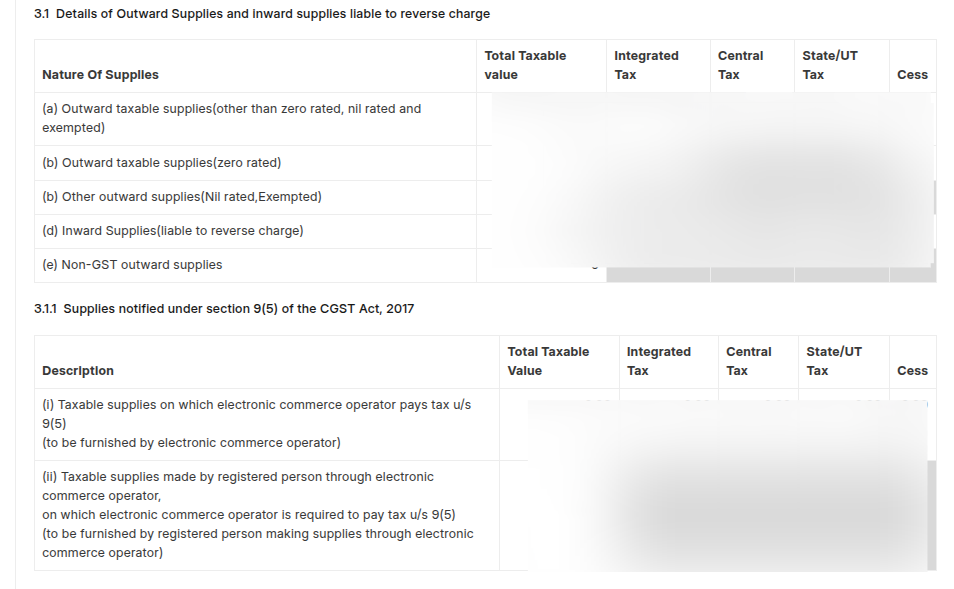Click the 'Cess' header of the 3.1 table
Image resolution: width=954 pixels, height=589 pixels.
[x=912, y=75]
